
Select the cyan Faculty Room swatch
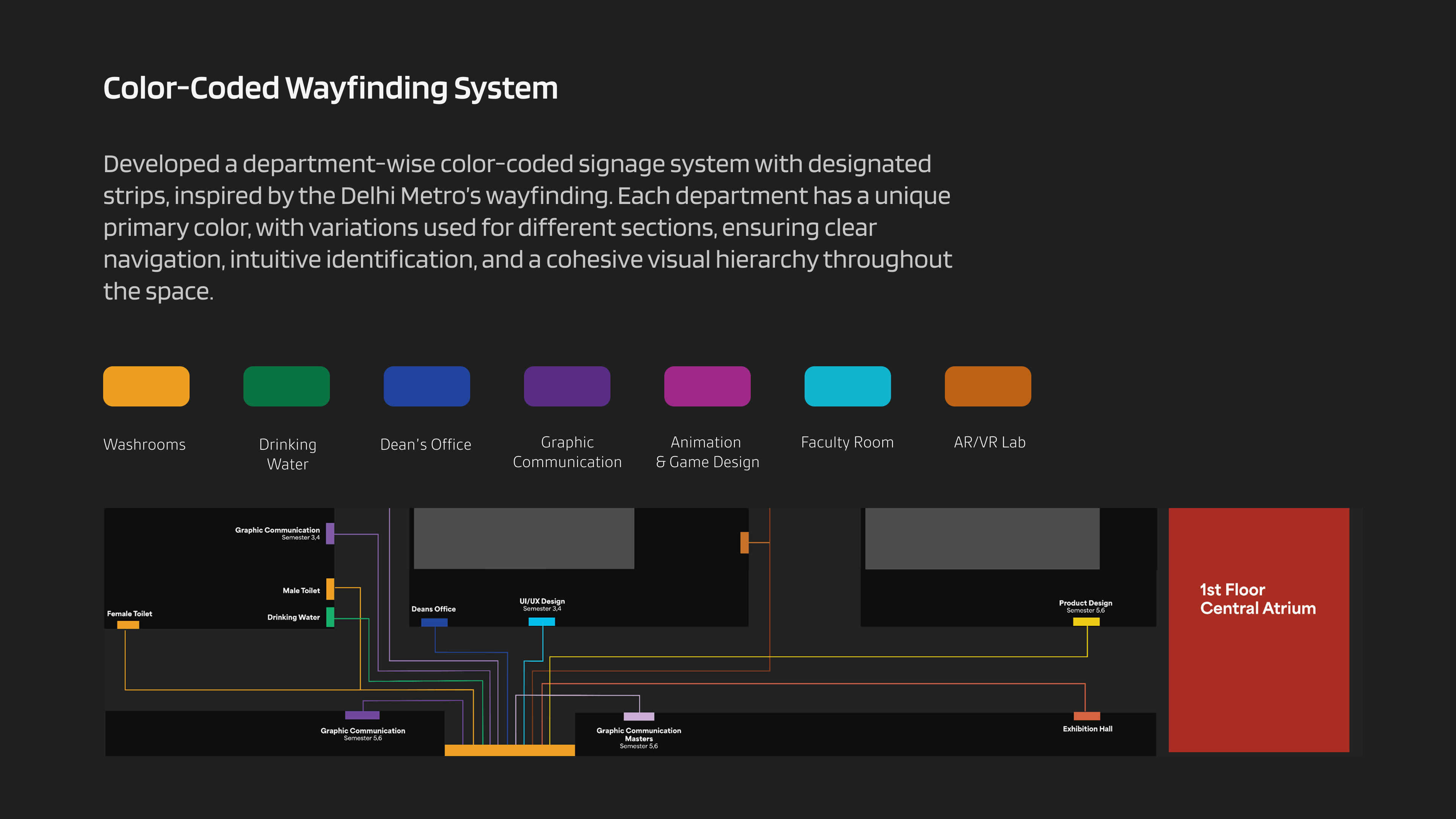tap(847, 386)
